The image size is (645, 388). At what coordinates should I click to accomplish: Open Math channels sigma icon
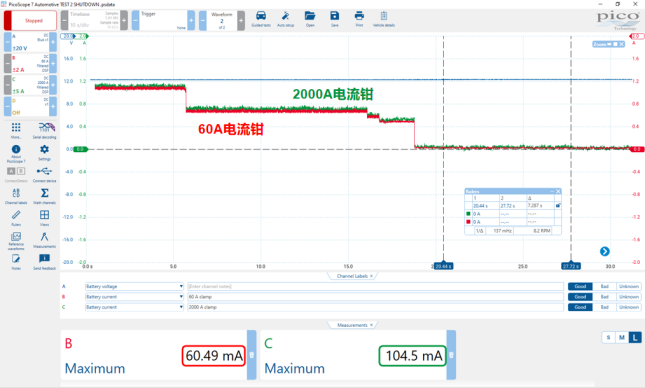44,193
